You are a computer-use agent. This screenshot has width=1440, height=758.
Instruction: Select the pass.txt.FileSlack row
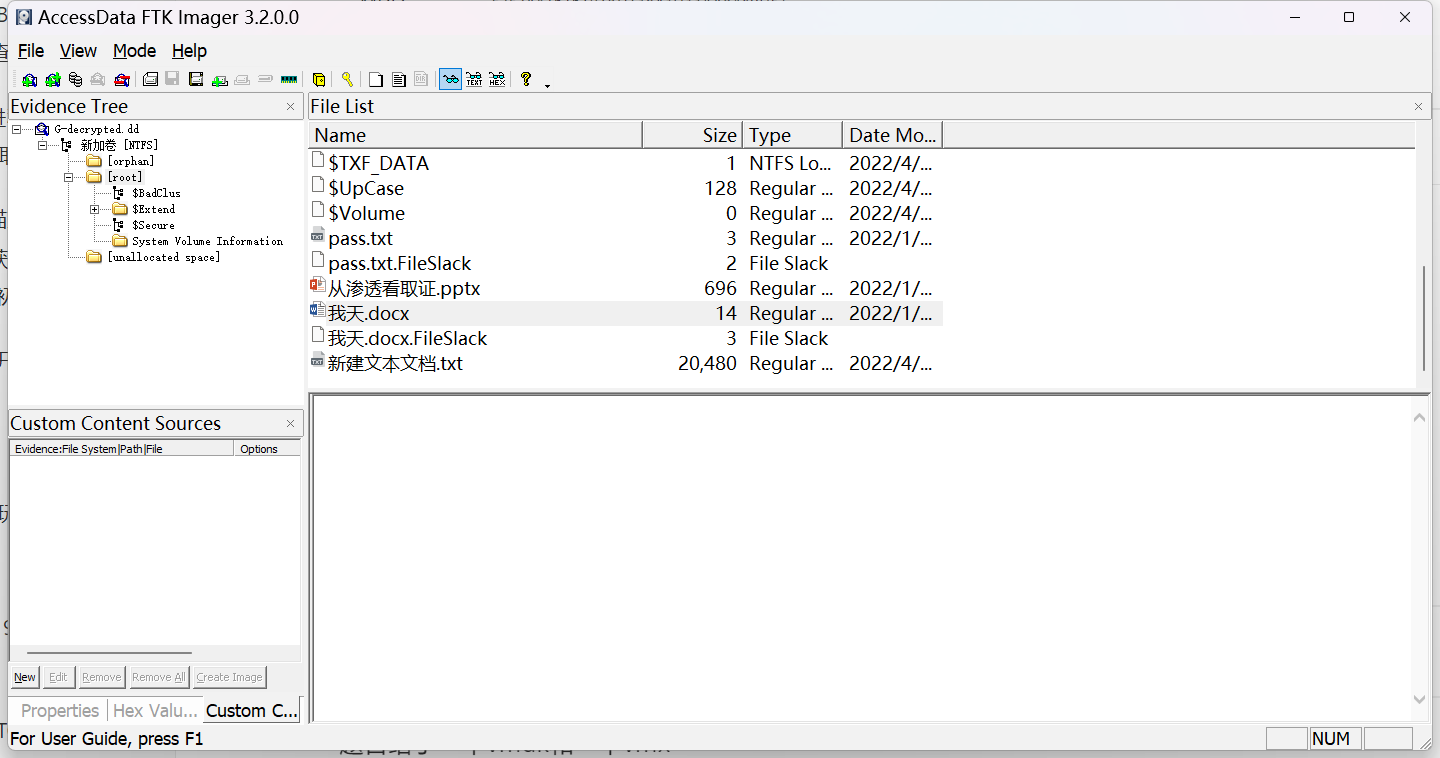pyautogui.click(x=625, y=263)
